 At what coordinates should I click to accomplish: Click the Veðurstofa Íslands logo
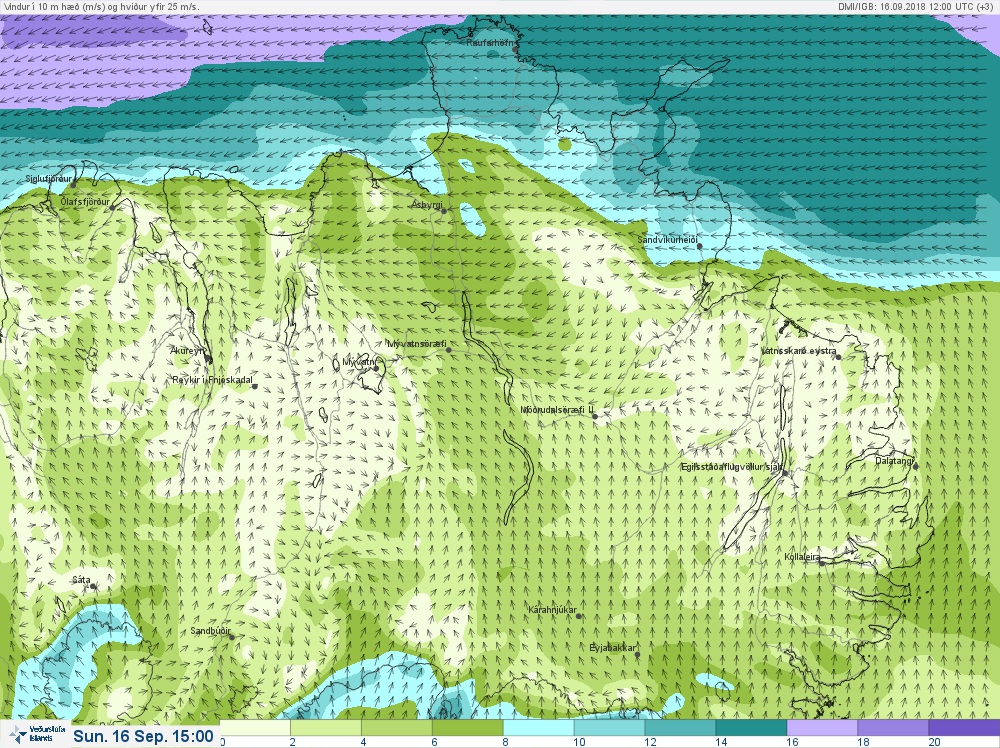click(x=35, y=734)
